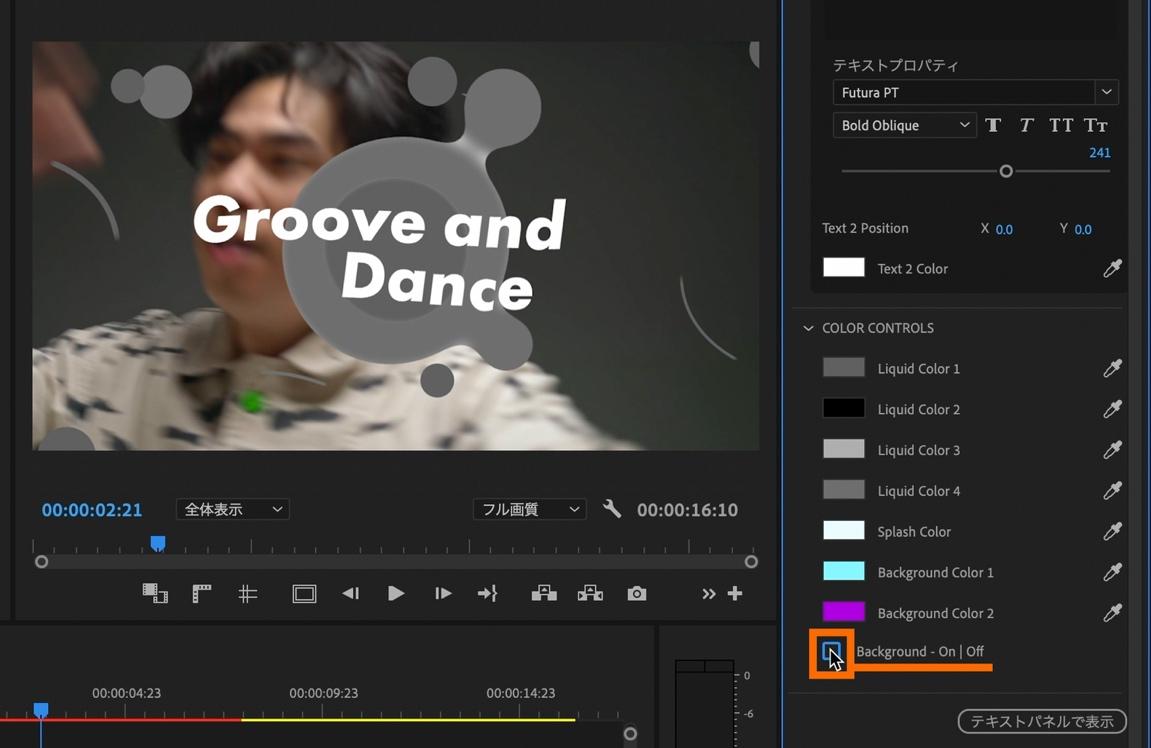Screen dimensions: 1151x748
Task: Use the eyedropper for Background Color 2
Action: tap(1112, 613)
